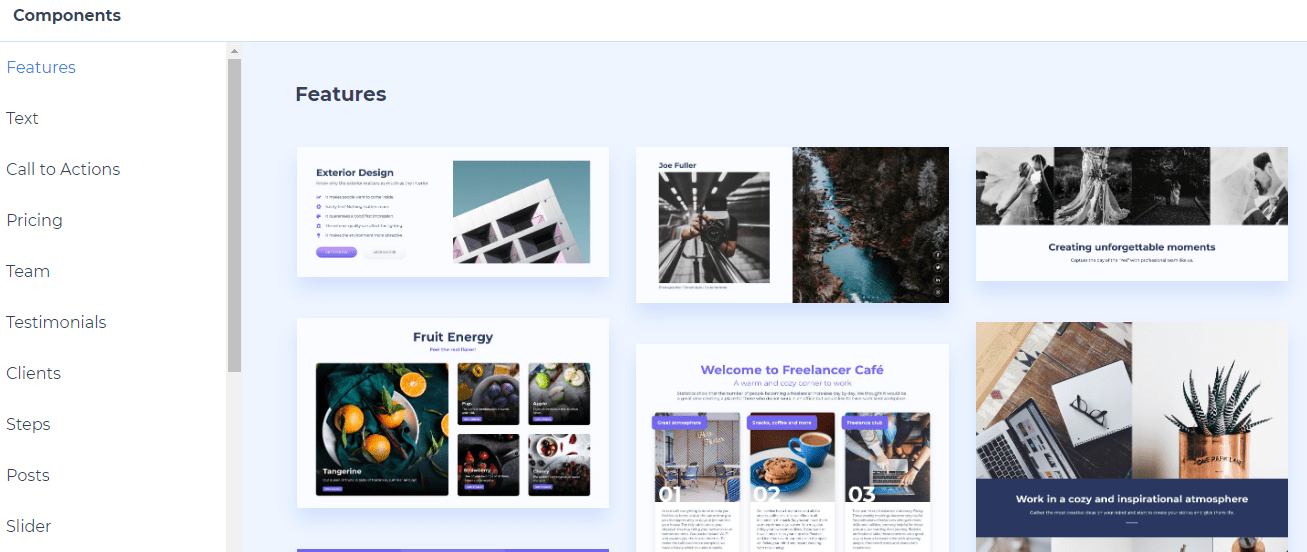The image size is (1307, 552).
Task: Select the Joe Fuller photographer component
Action: (x=792, y=225)
